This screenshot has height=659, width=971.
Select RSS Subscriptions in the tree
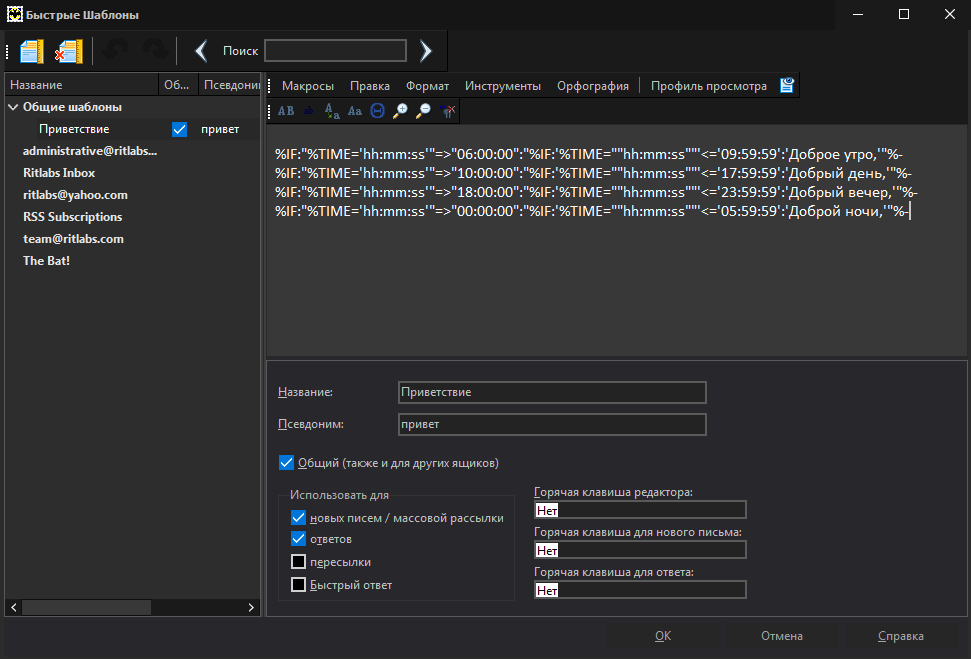(72, 217)
